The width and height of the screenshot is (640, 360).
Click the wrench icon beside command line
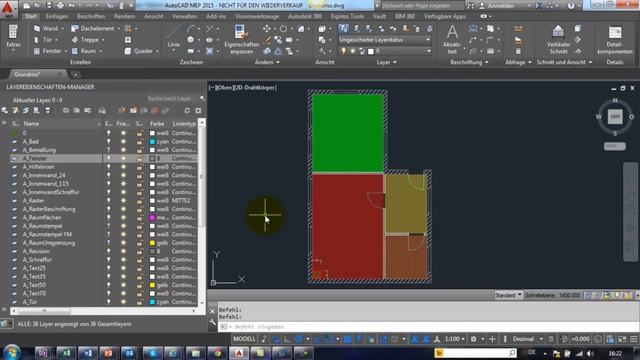click(x=212, y=322)
